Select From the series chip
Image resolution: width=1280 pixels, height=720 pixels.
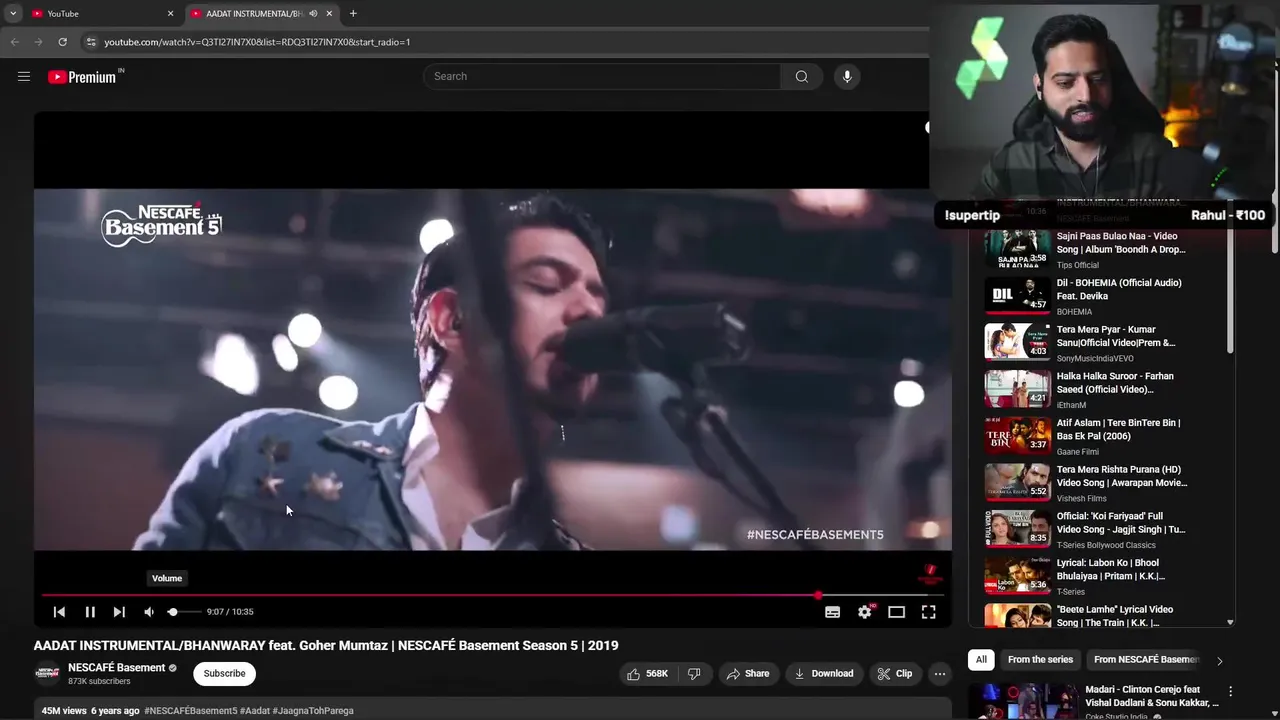1040,660
